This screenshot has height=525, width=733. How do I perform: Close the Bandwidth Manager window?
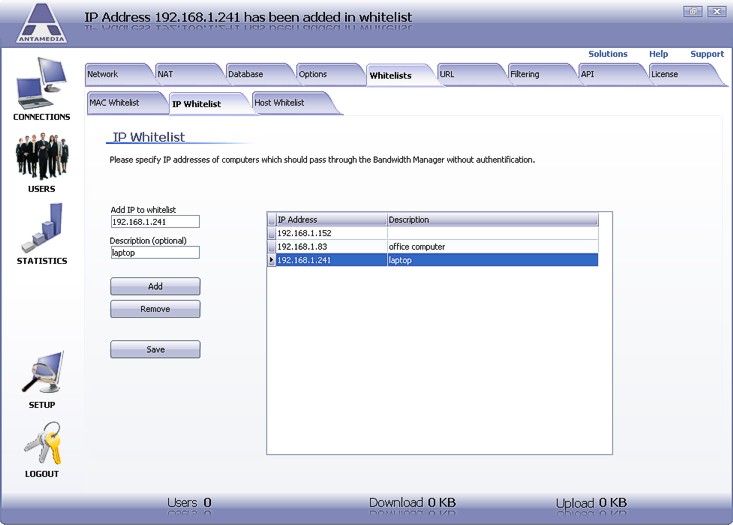(x=716, y=11)
